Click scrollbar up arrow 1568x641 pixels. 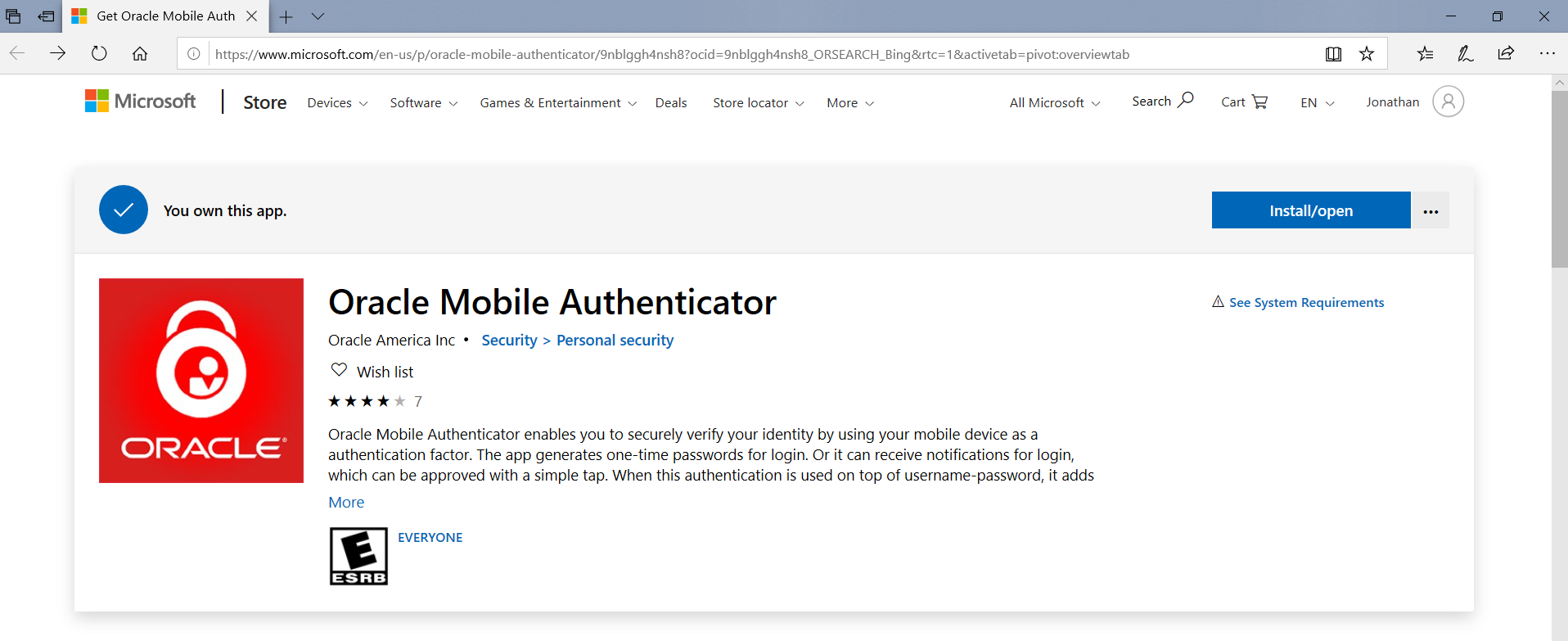click(1560, 83)
